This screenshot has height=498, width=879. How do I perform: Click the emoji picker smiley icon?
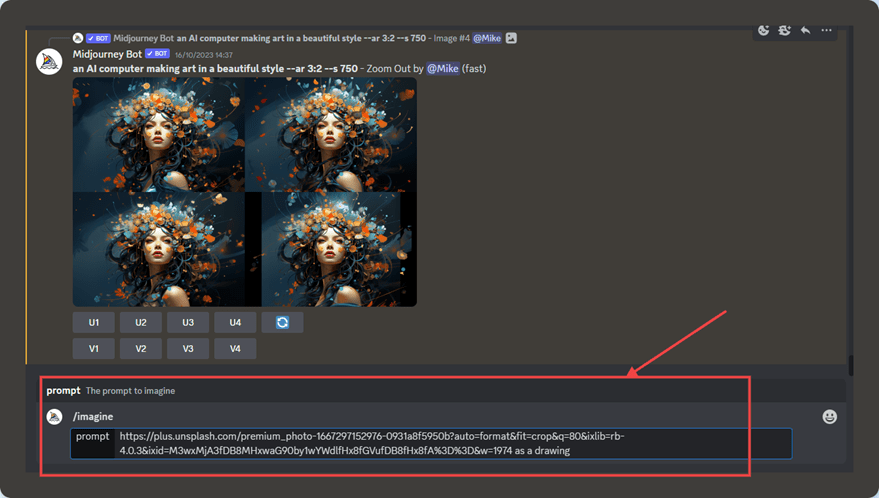coord(829,416)
